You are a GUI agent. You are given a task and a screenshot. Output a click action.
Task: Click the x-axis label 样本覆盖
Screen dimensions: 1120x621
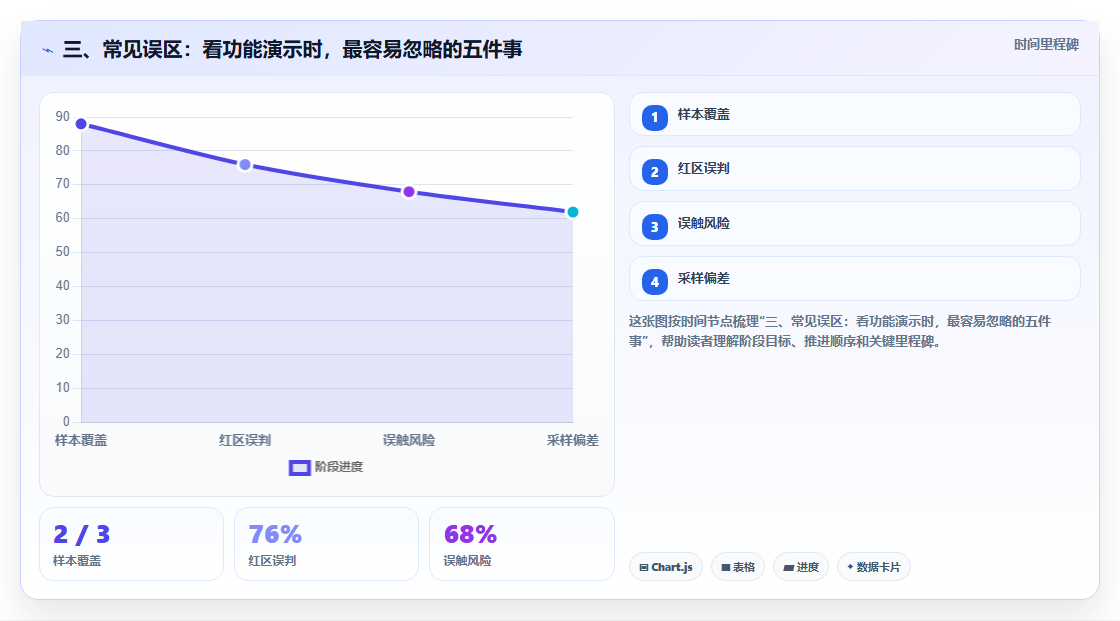point(81,440)
